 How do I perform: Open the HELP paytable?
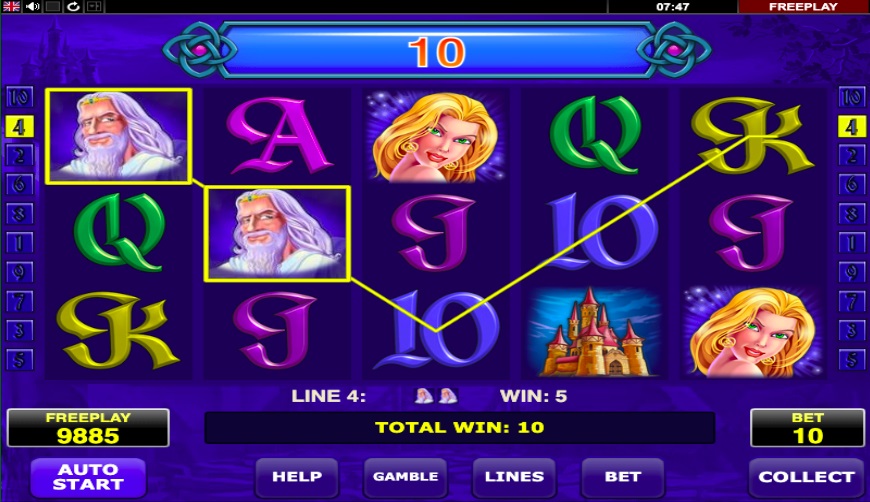297,476
